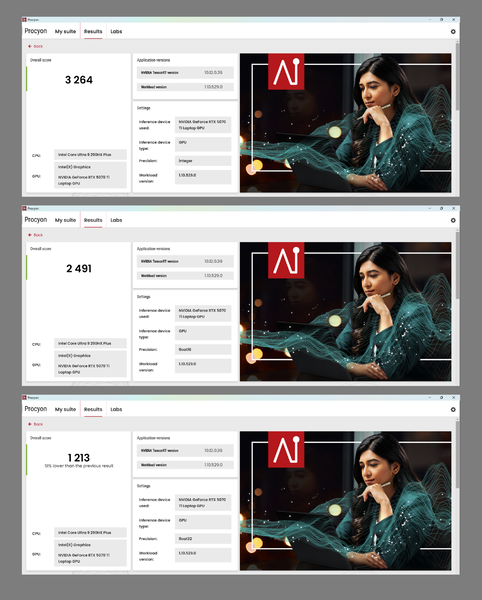
Task: Click the Precision field showing integer
Action: pyautogui.click(x=203, y=161)
